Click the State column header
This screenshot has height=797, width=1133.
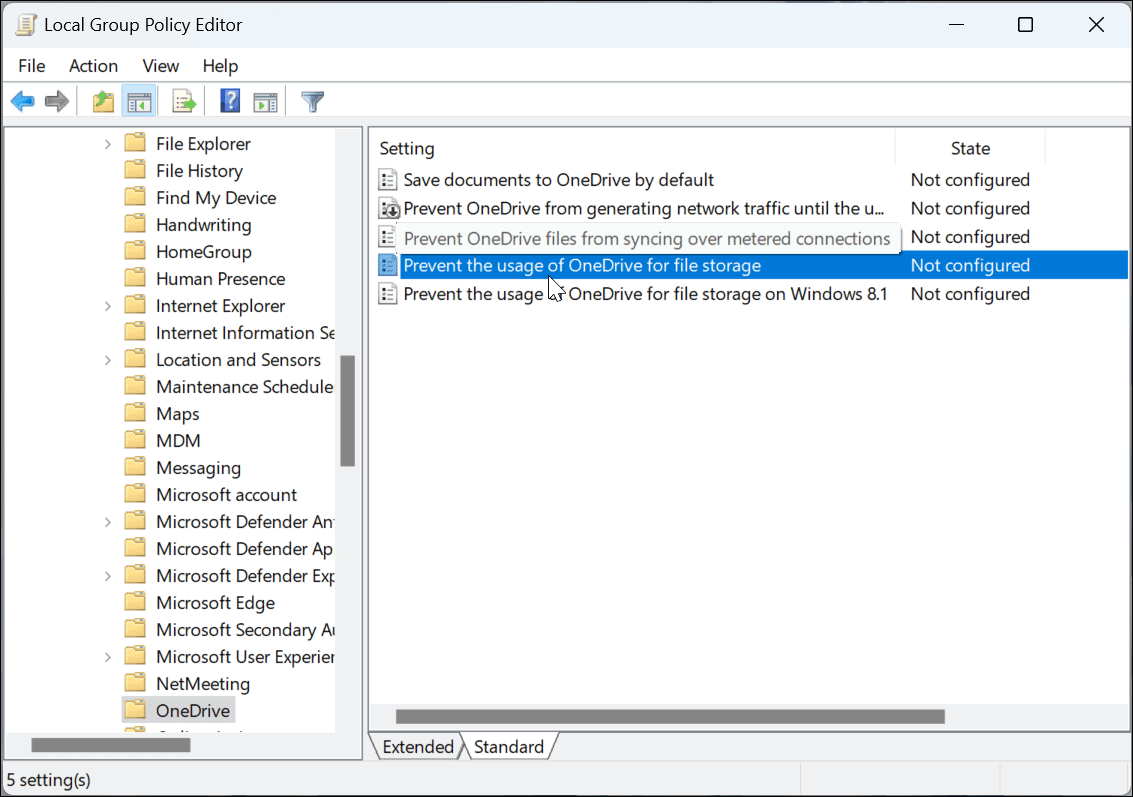[969, 148]
